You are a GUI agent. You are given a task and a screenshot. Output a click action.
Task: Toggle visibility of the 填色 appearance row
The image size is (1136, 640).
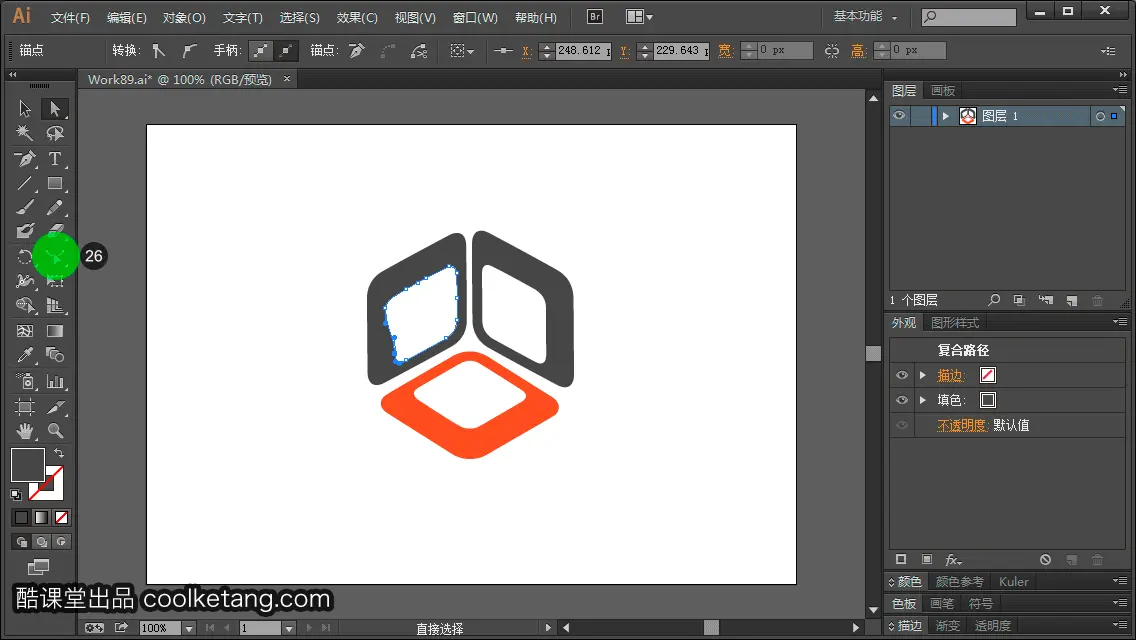click(x=902, y=400)
